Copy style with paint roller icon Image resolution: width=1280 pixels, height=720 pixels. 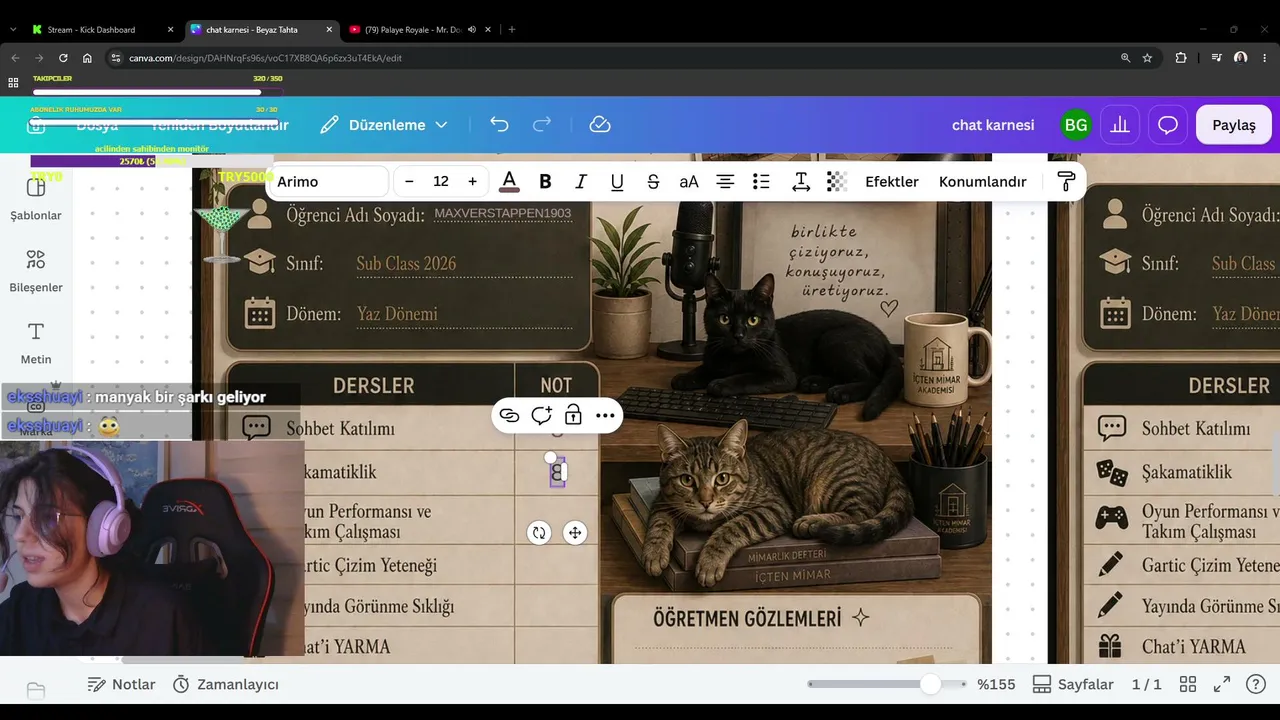coord(1066,181)
